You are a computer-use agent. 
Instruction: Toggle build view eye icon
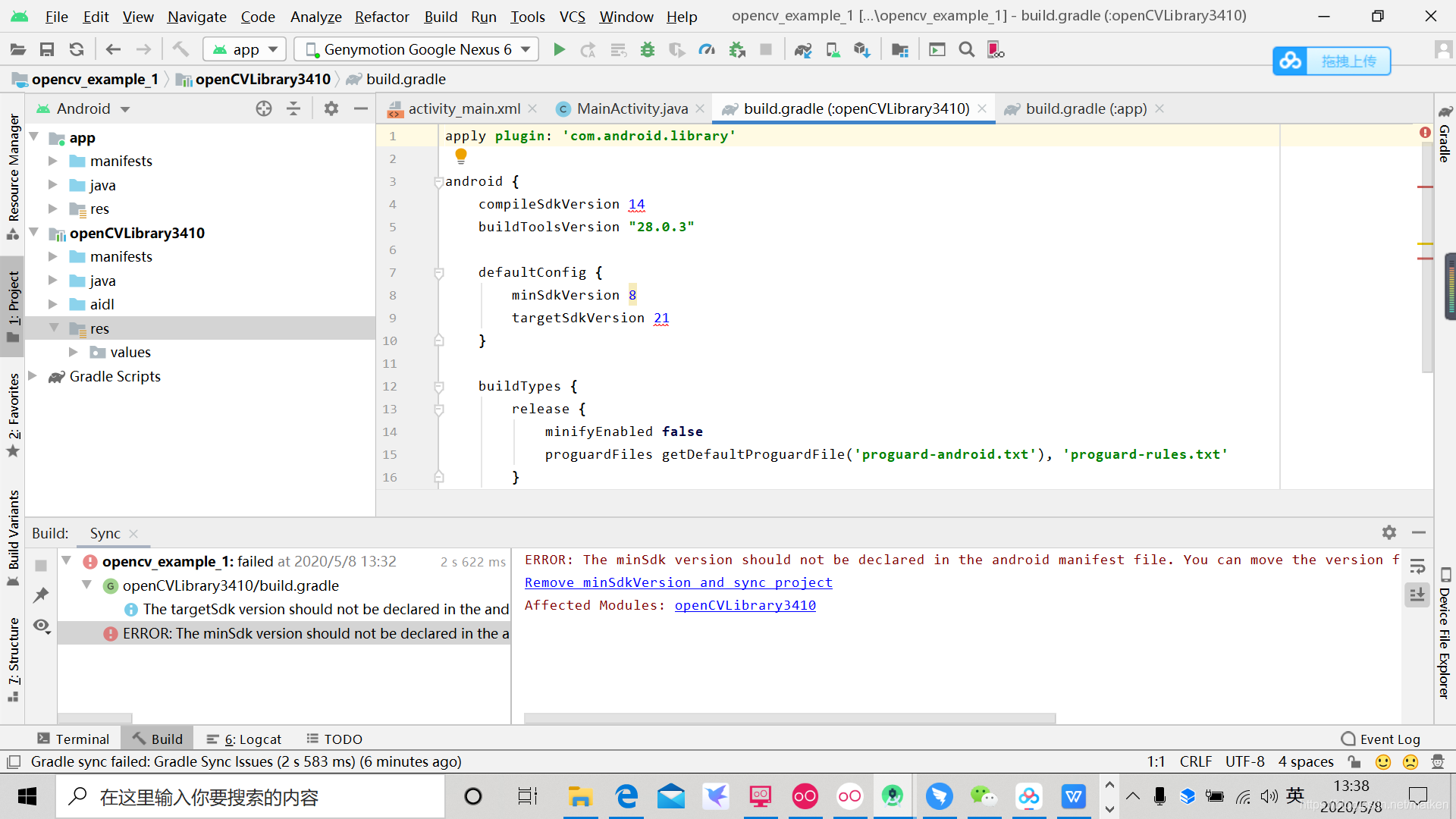point(42,626)
